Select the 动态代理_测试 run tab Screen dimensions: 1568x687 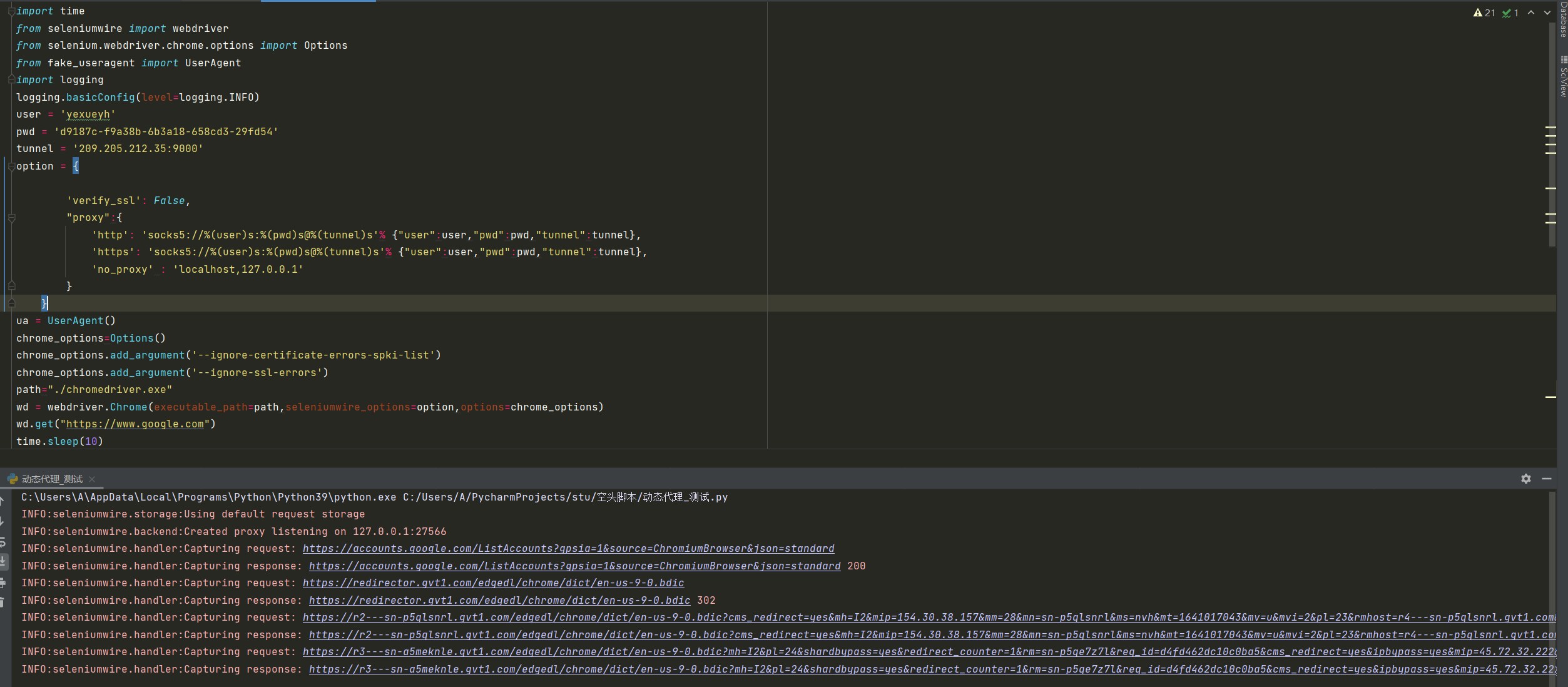click(52, 479)
